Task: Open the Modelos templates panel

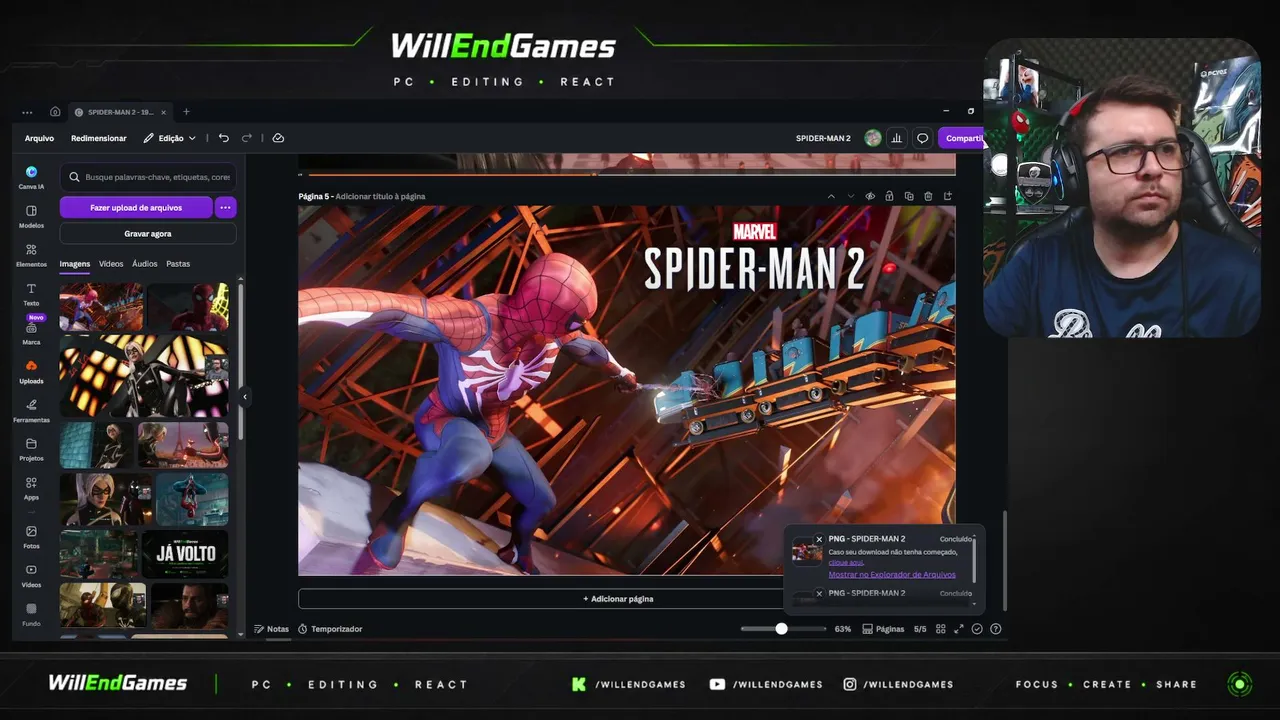Action: [x=31, y=216]
